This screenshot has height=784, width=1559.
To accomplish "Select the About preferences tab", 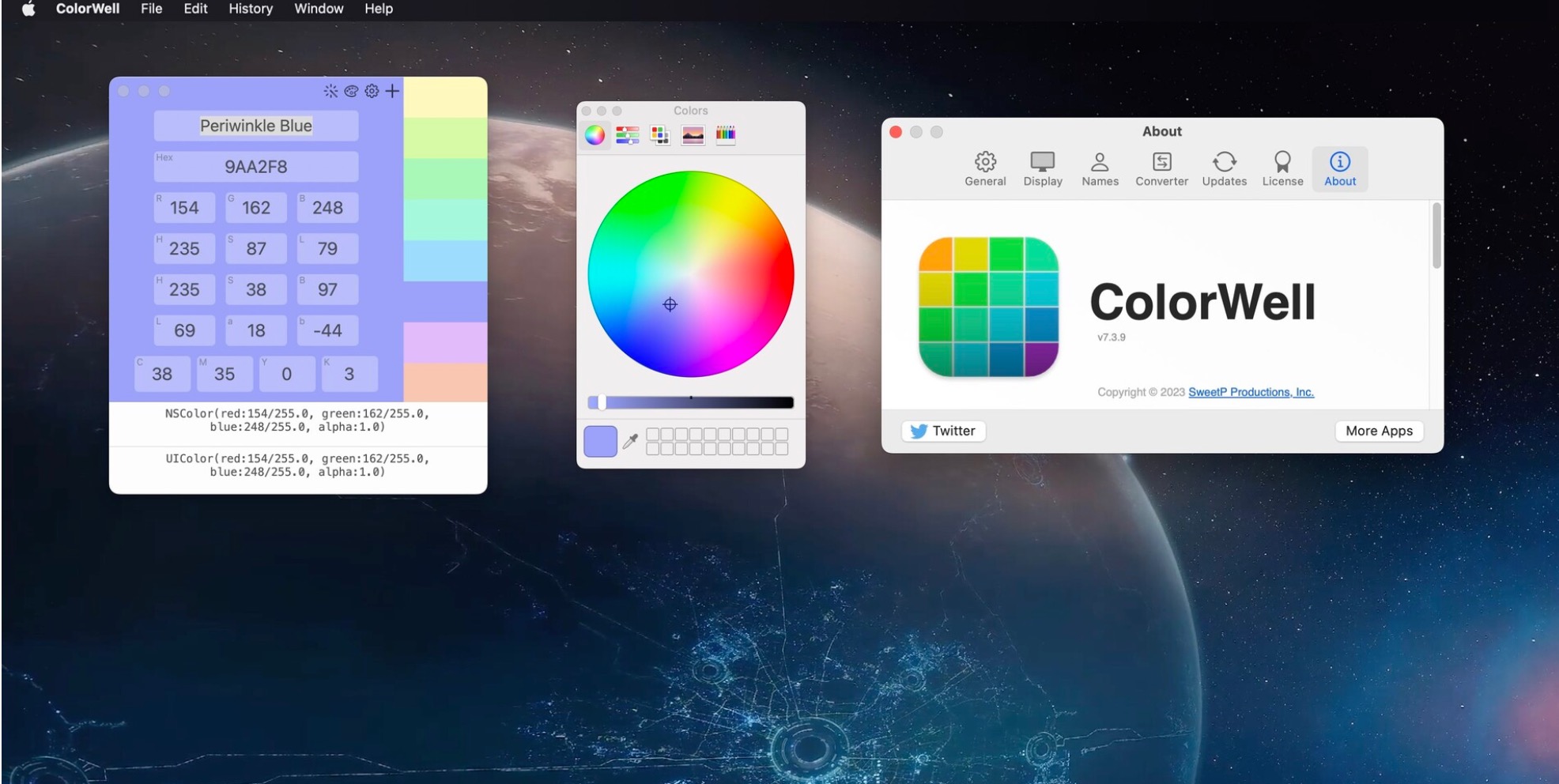I will click(x=1340, y=169).
